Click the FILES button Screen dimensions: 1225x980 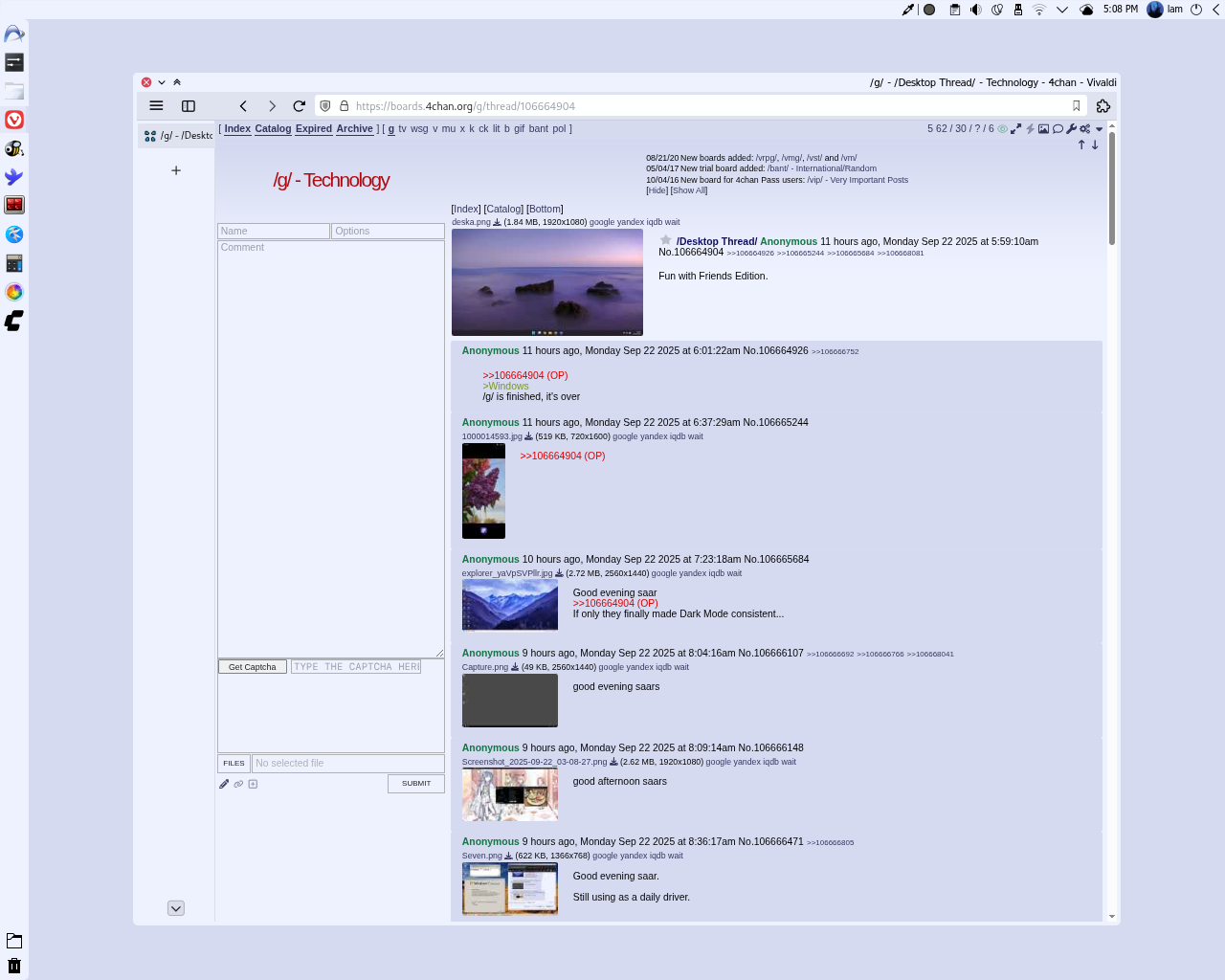(234, 764)
